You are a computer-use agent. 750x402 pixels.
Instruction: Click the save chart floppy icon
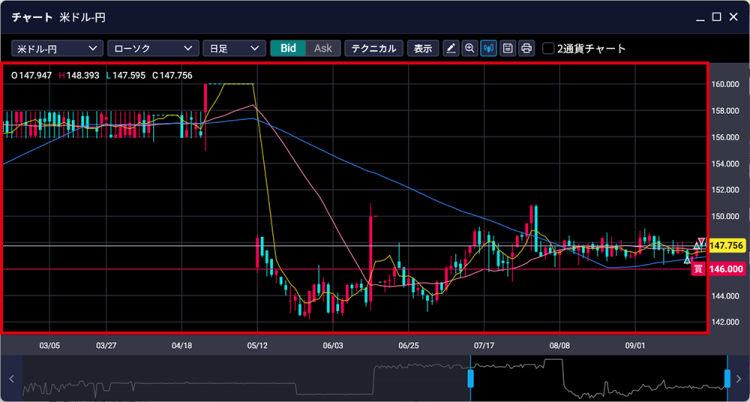click(x=508, y=48)
